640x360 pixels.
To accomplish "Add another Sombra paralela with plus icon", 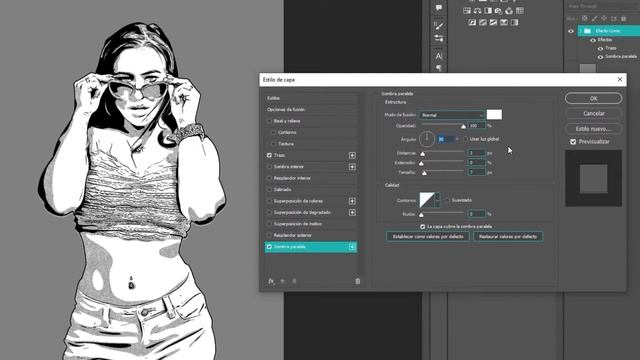I will point(352,247).
